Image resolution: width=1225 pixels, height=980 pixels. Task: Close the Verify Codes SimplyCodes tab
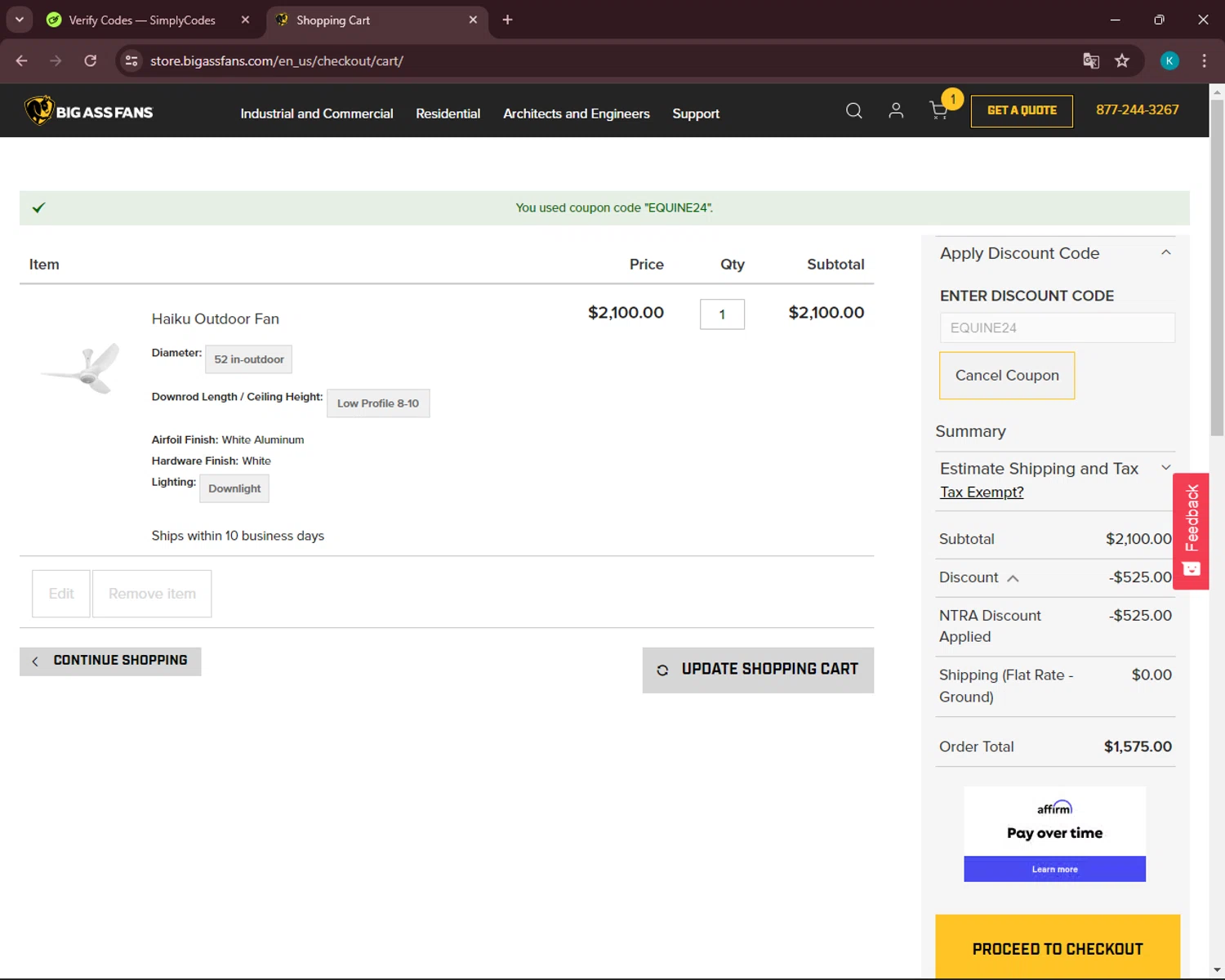tap(245, 20)
